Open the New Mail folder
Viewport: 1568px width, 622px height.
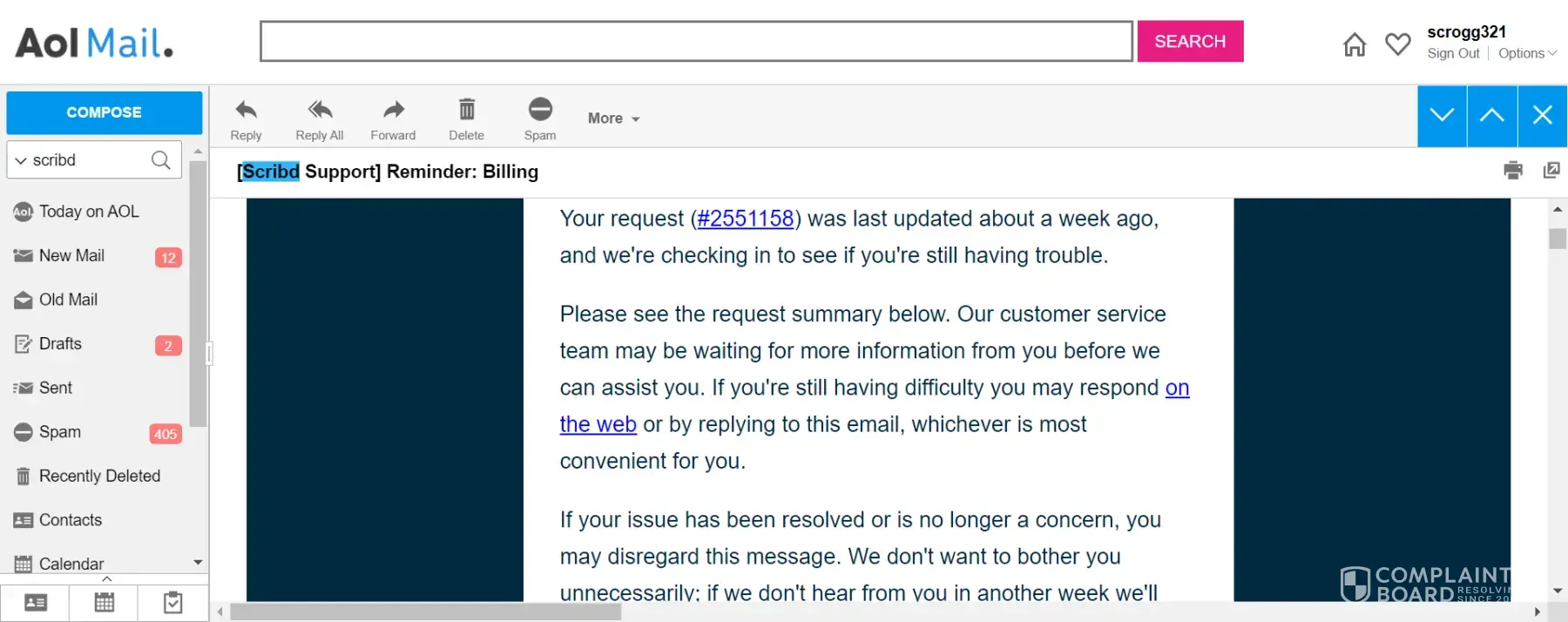click(x=71, y=256)
